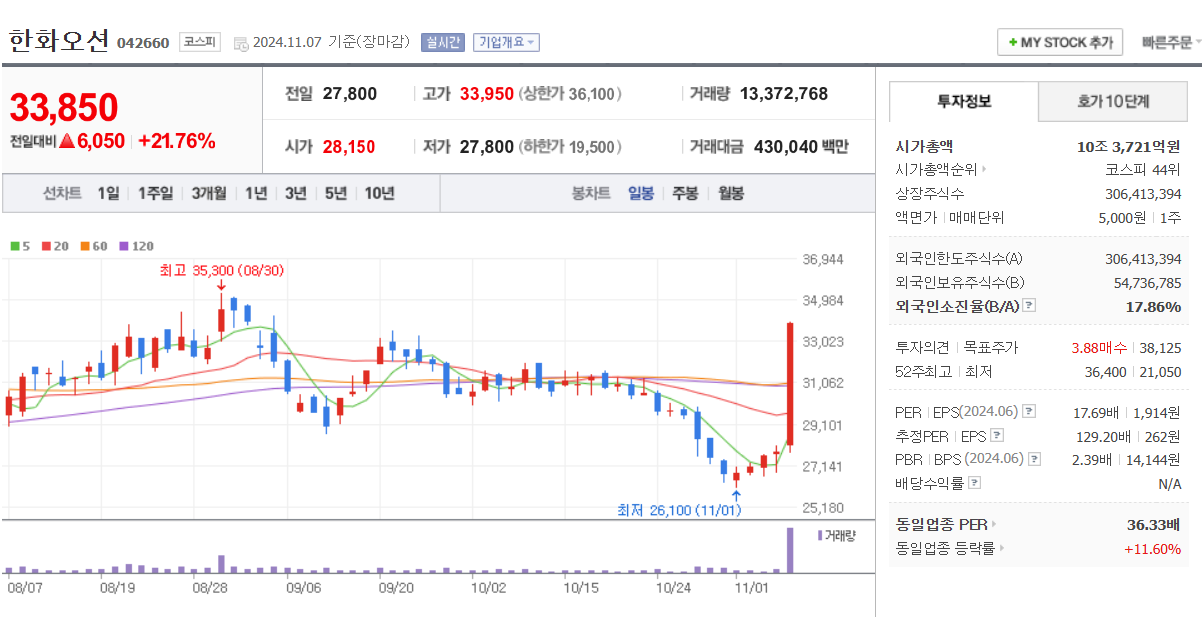Select the 3개월 line chart period
1204x617 pixels.
(x=209, y=193)
